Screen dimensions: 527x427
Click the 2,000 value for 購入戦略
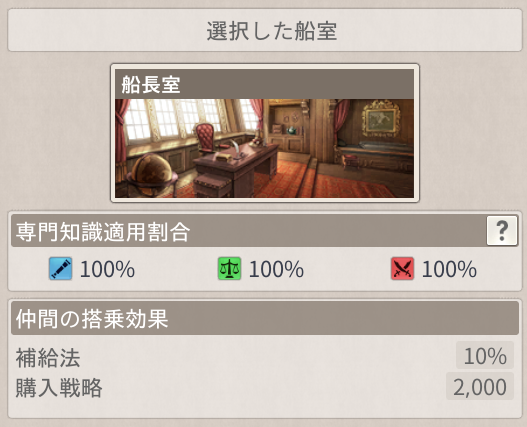coord(480,387)
